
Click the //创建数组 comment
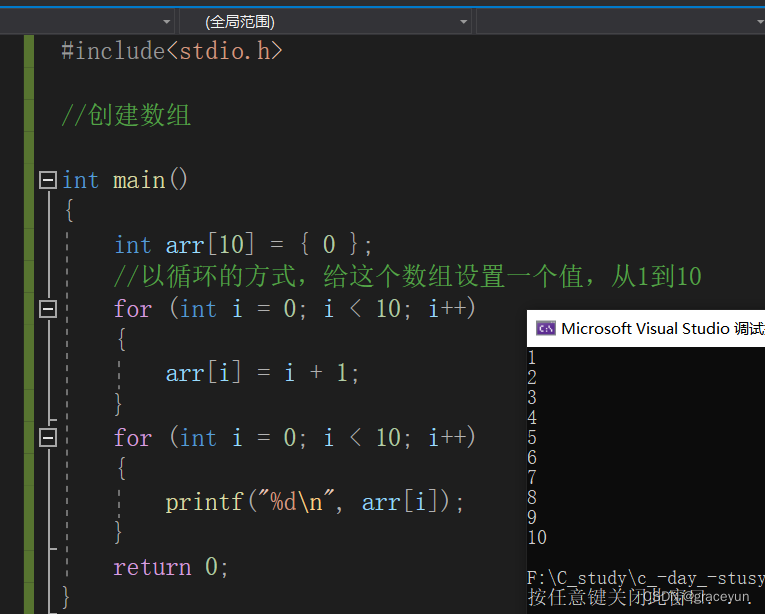(x=126, y=115)
